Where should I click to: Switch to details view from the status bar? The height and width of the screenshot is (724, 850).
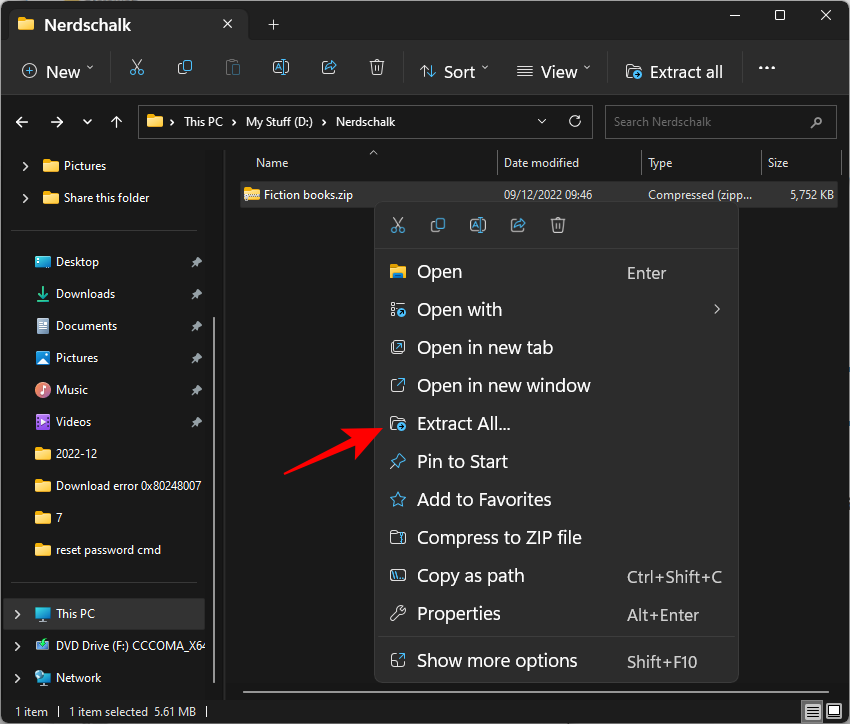coord(812,711)
